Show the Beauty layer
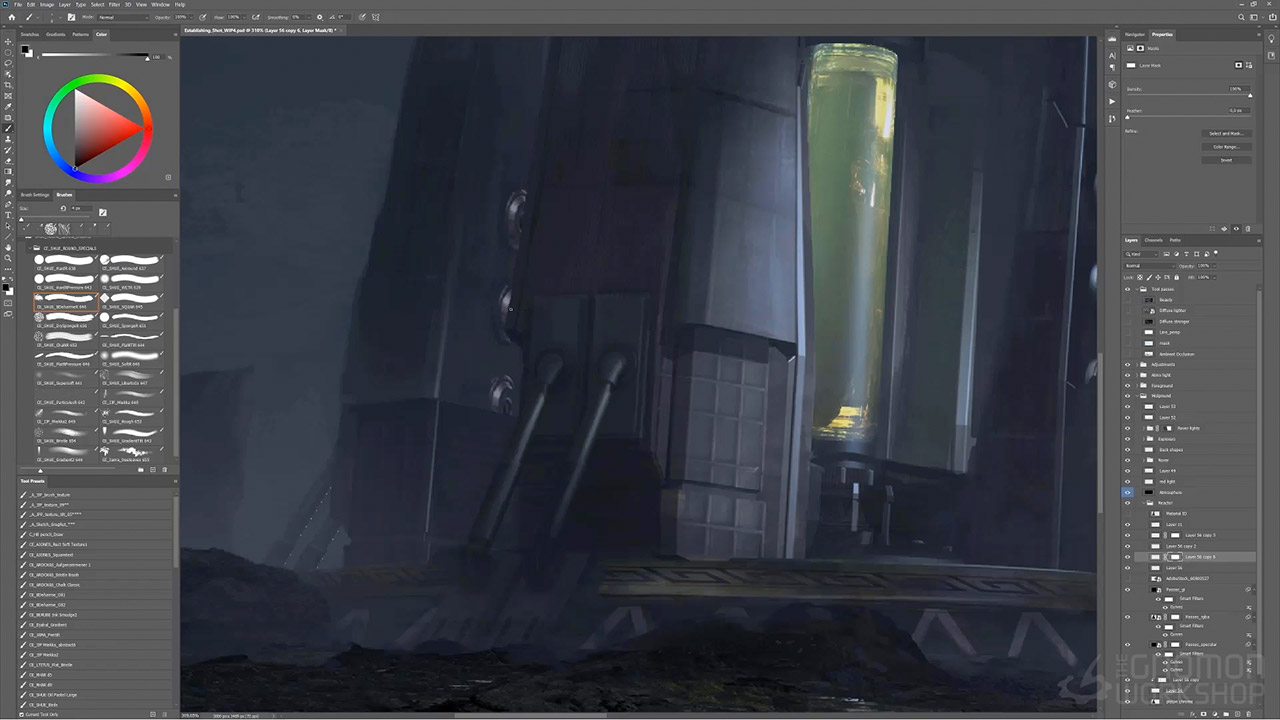This screenshot has width=1280, height=720. pyautogui.click(x=1127, y=300)
